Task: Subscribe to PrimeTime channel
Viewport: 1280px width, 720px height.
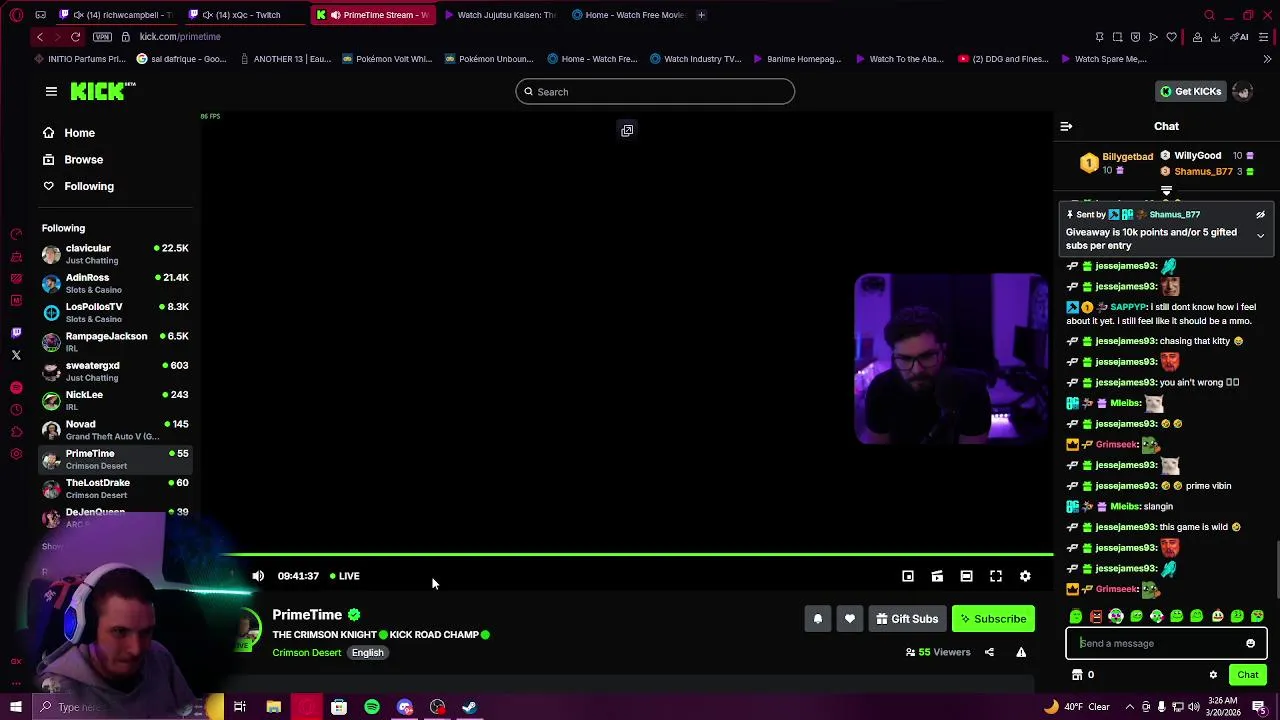Action: tap(993, 619)
